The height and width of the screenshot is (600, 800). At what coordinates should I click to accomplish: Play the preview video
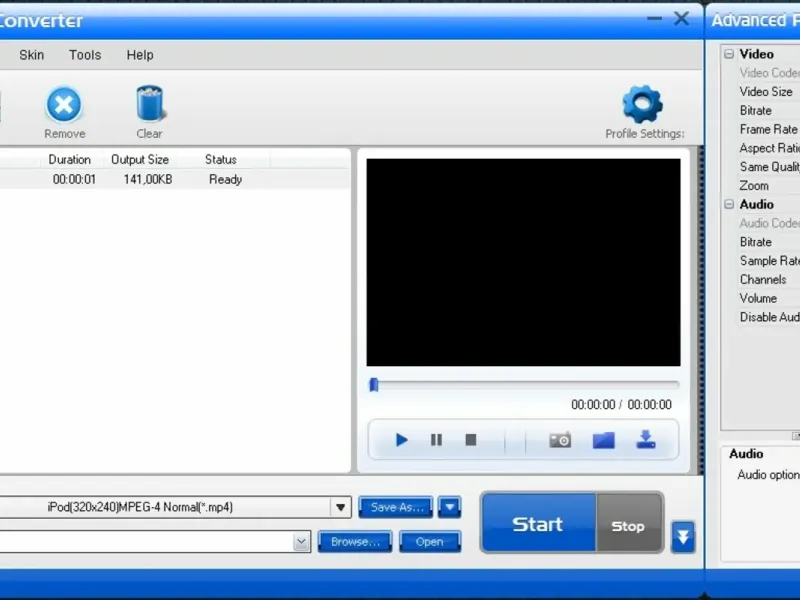(x=402, y=440)
